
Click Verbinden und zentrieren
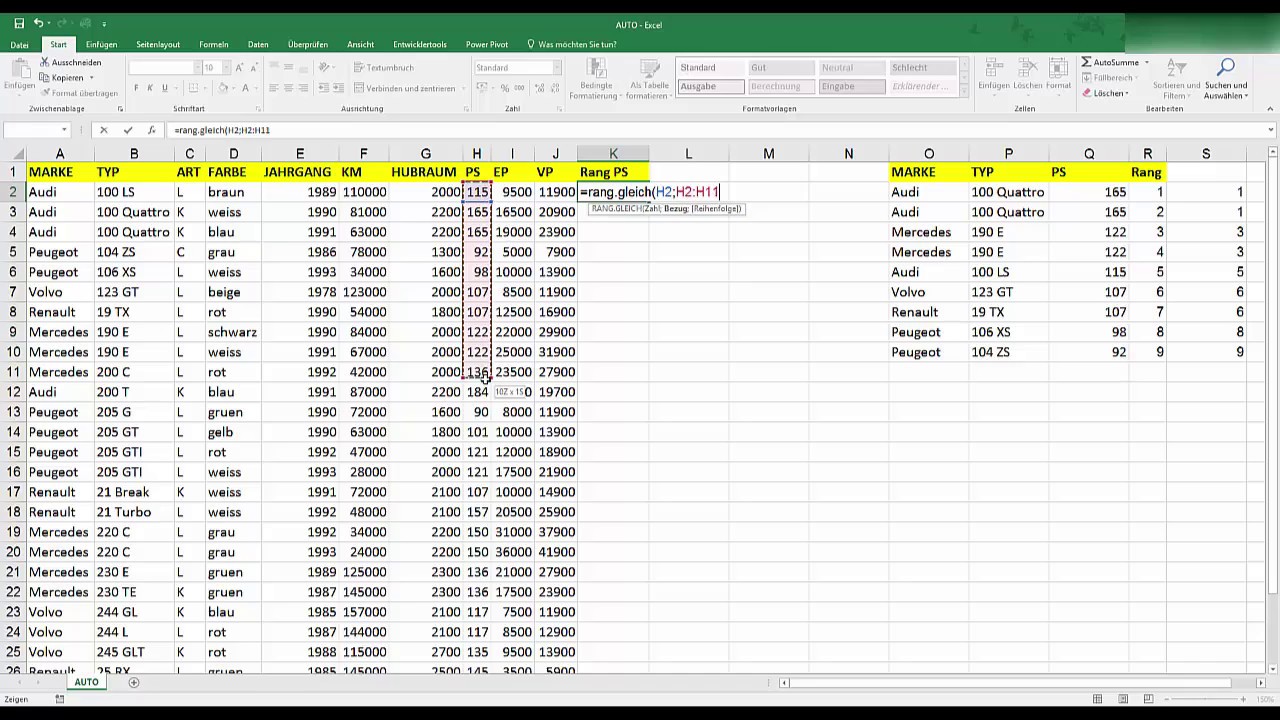(x=404, y=88)
